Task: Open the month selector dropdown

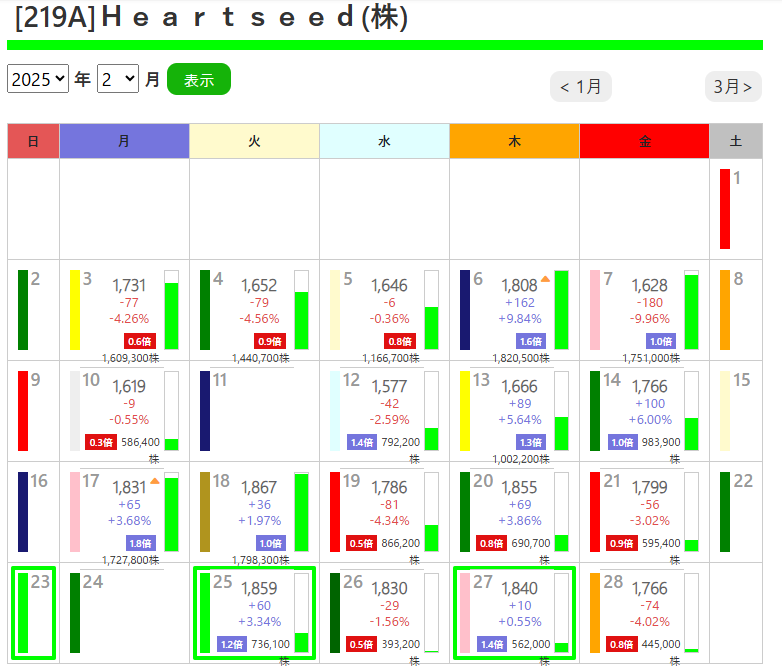Action: point(117,80)
